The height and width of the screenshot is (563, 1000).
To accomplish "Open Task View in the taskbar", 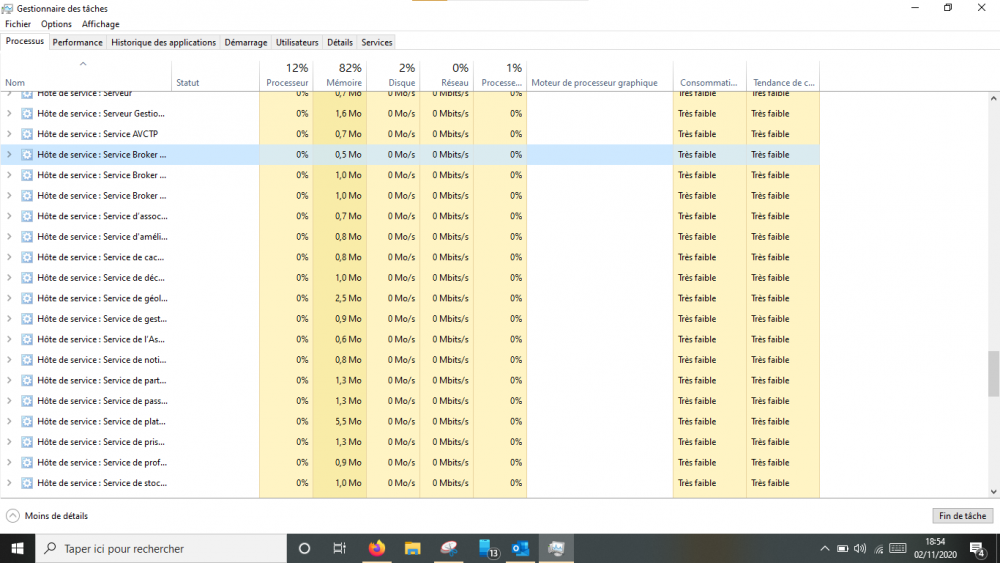I will click(x=340, y=548).
